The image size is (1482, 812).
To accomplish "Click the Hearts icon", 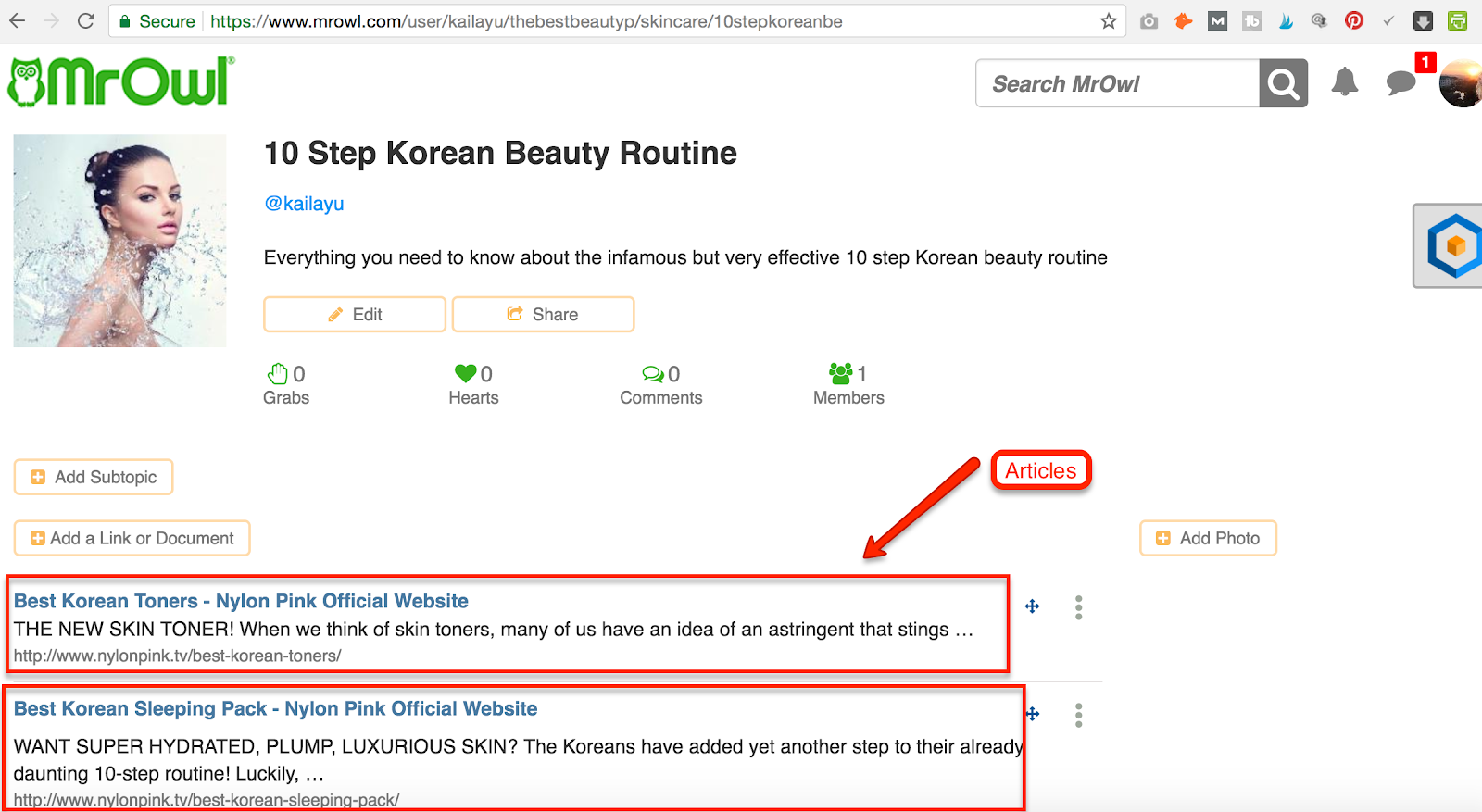I will 465,373.
